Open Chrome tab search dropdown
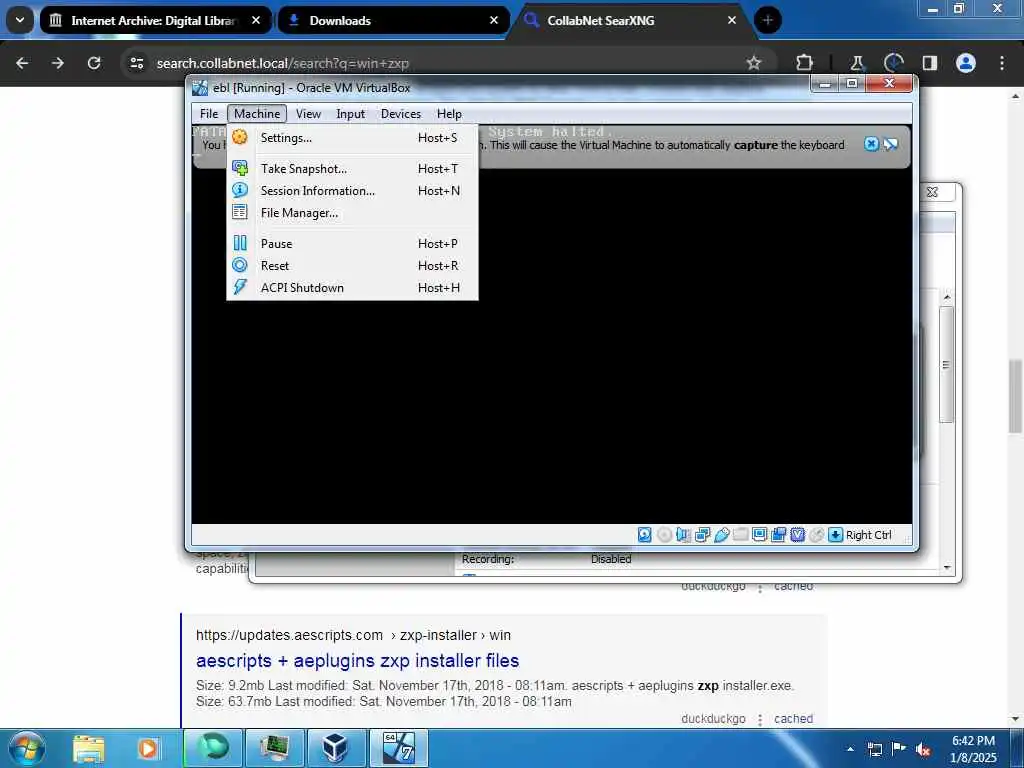 coord(20,20)
